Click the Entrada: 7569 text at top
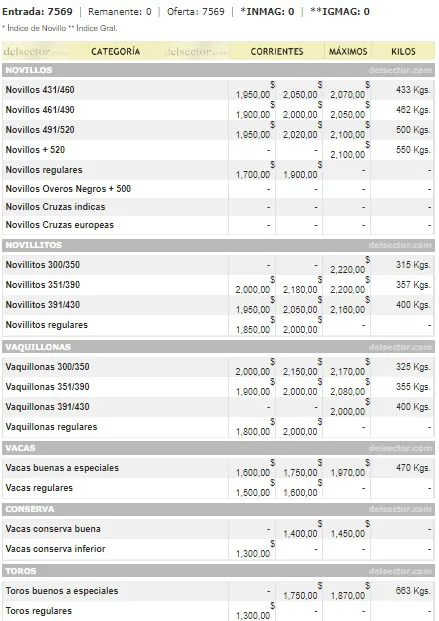This screenshot has width=439, height=621. pos(37,11)
